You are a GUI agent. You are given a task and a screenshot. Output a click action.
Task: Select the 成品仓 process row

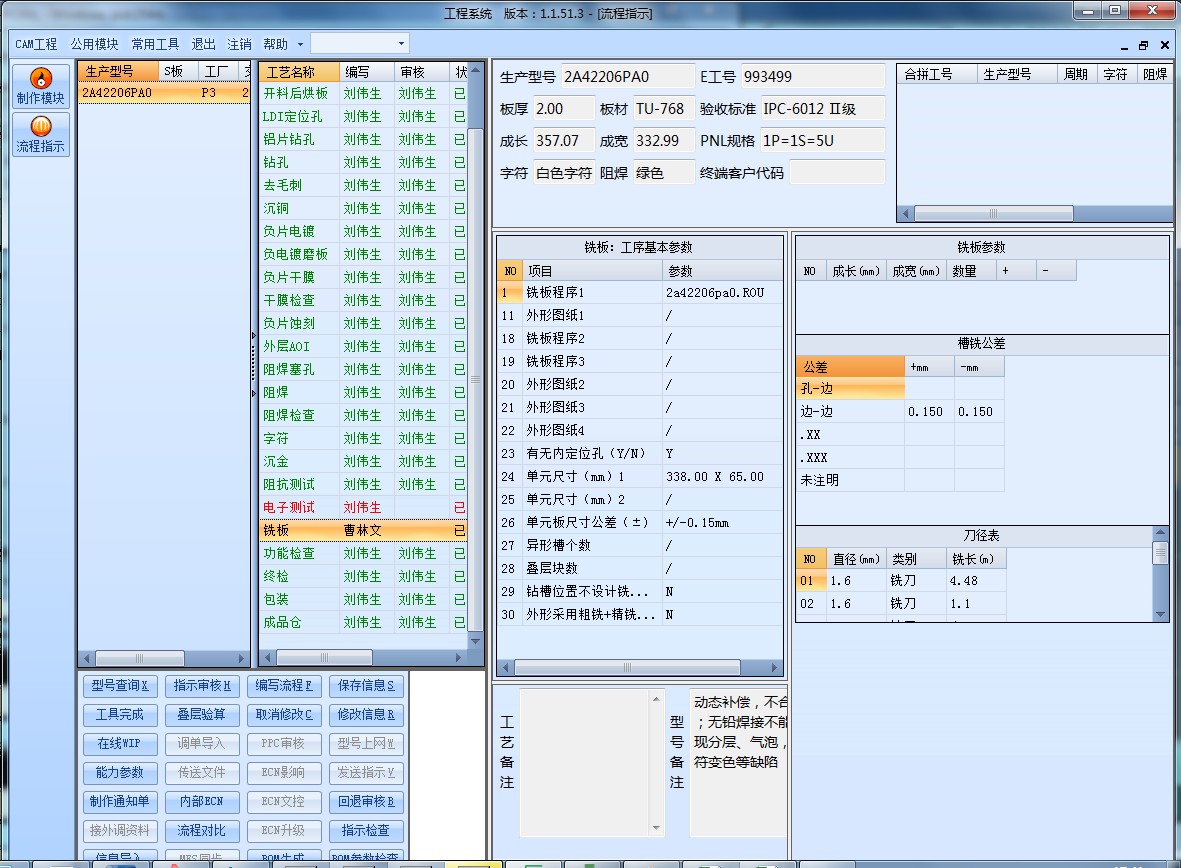coord(363,622)
